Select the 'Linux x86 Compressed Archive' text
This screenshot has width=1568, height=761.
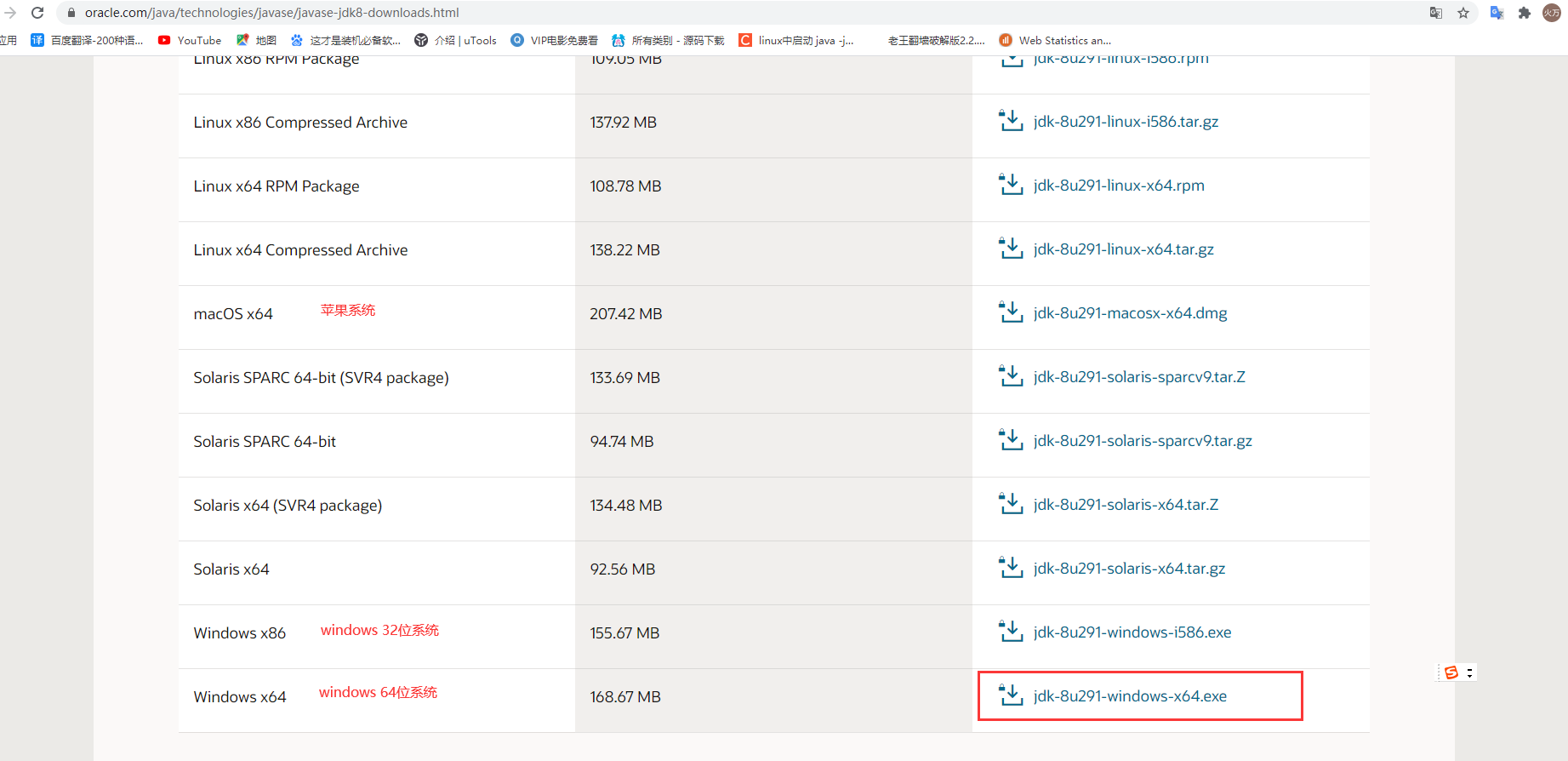coord(300,123)
